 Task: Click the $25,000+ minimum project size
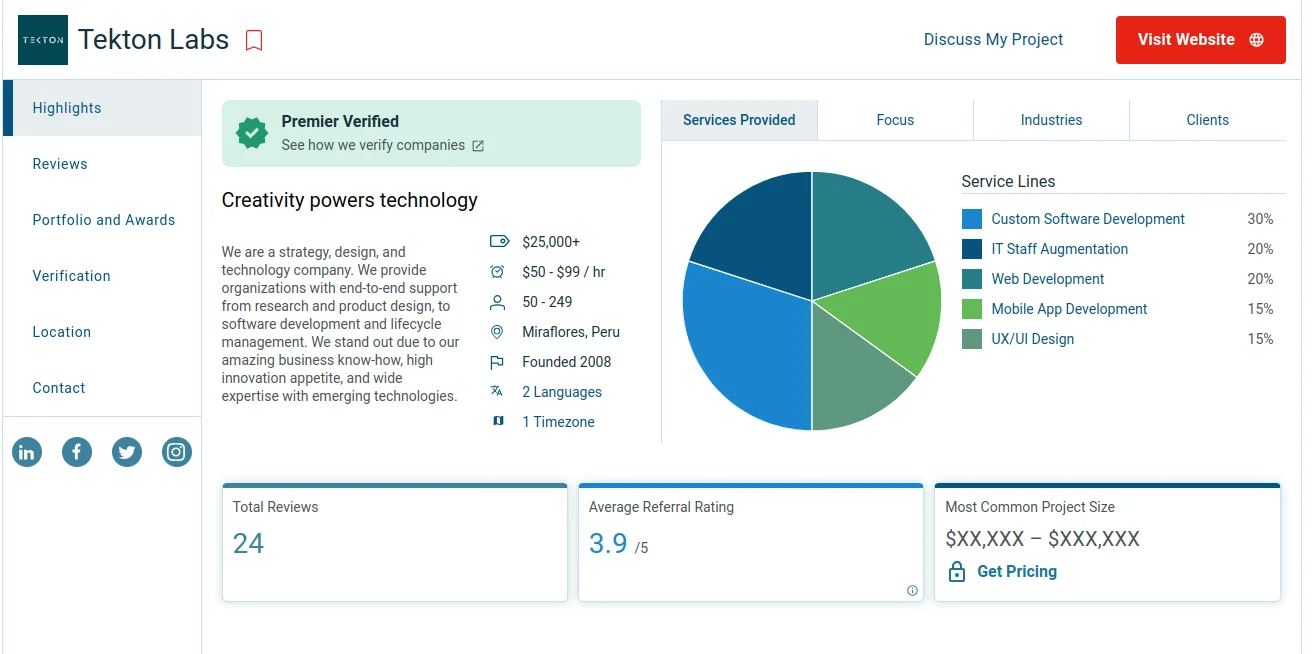pyautogui.click(x=551, y=242)
